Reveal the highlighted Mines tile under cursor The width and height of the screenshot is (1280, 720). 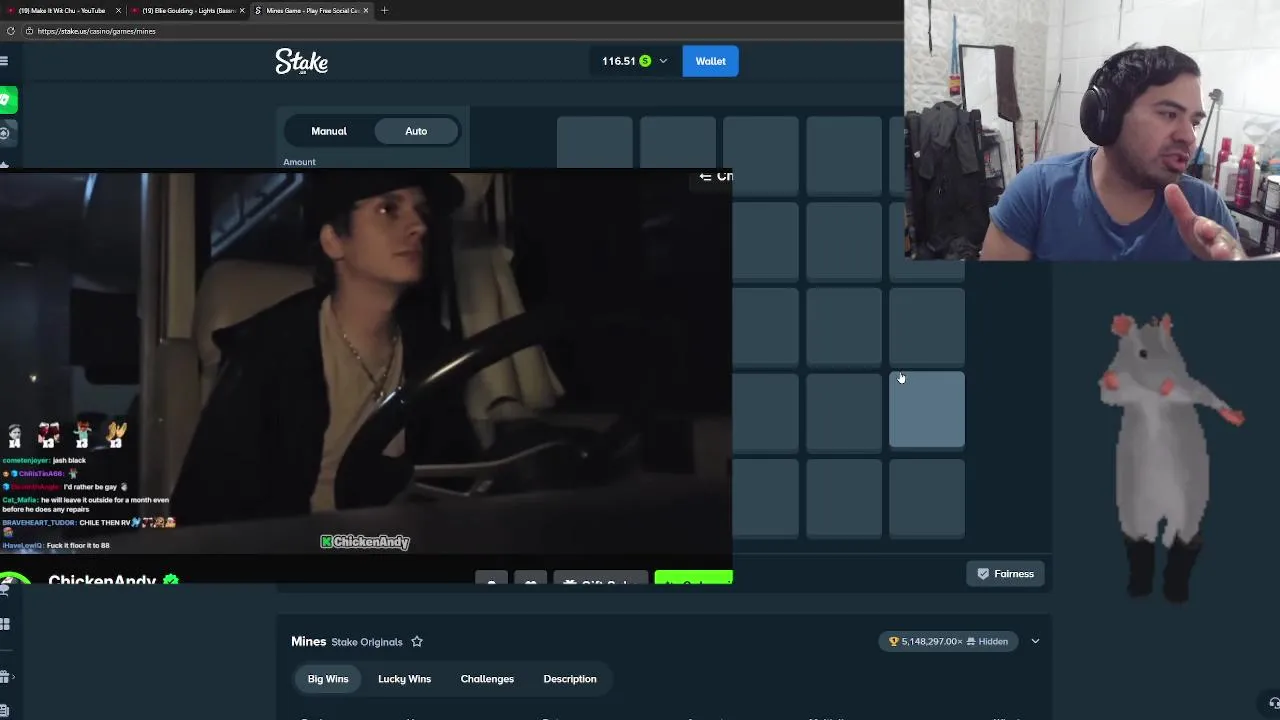927,410
